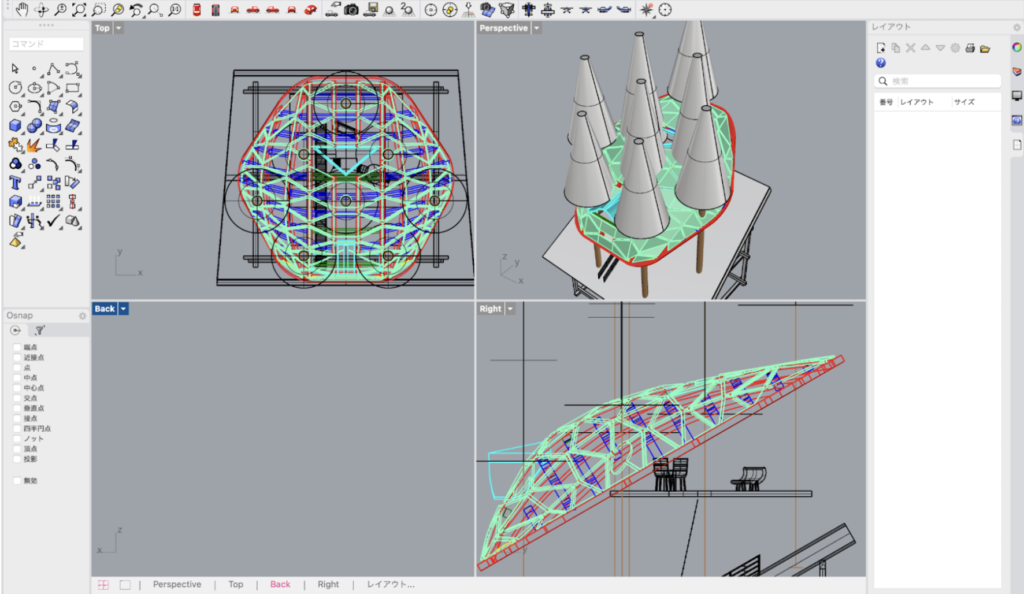Expand the Right viewport menu arrow
The image size is (1024, 594).
click(x=511, y=309)
